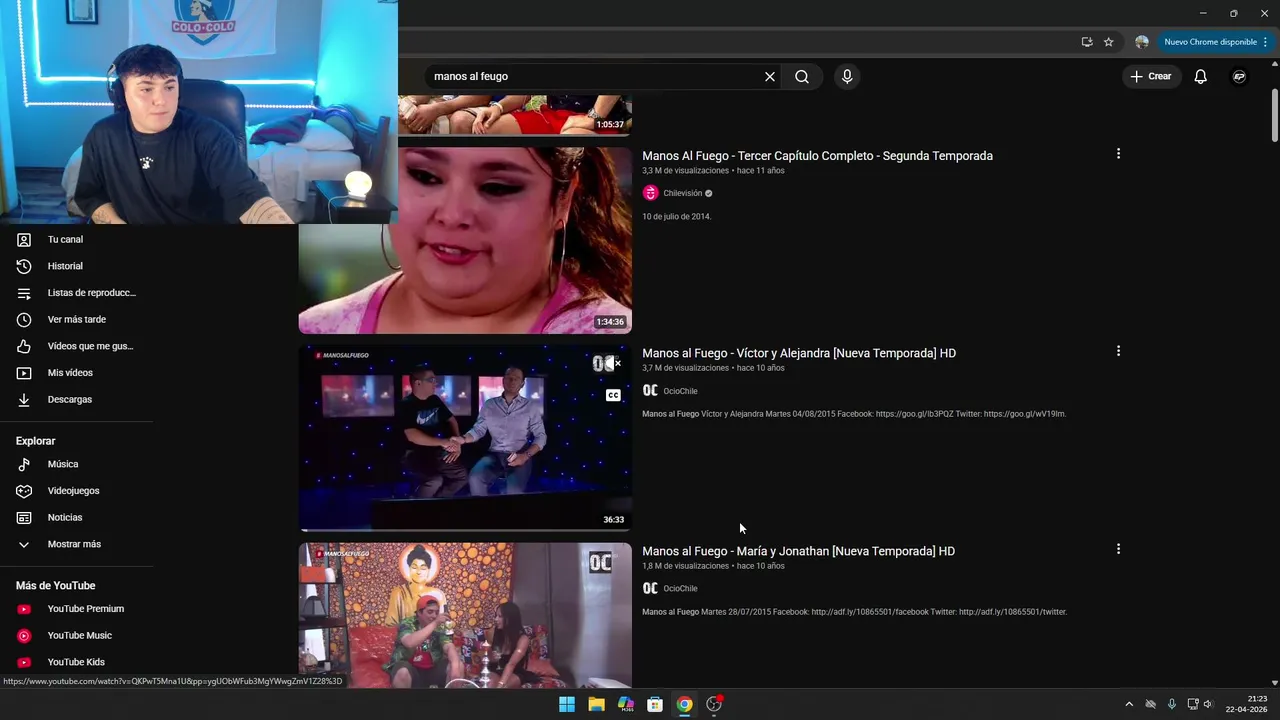
Task: Open María y Jonathan video title
Action: (x=798, y=551)
